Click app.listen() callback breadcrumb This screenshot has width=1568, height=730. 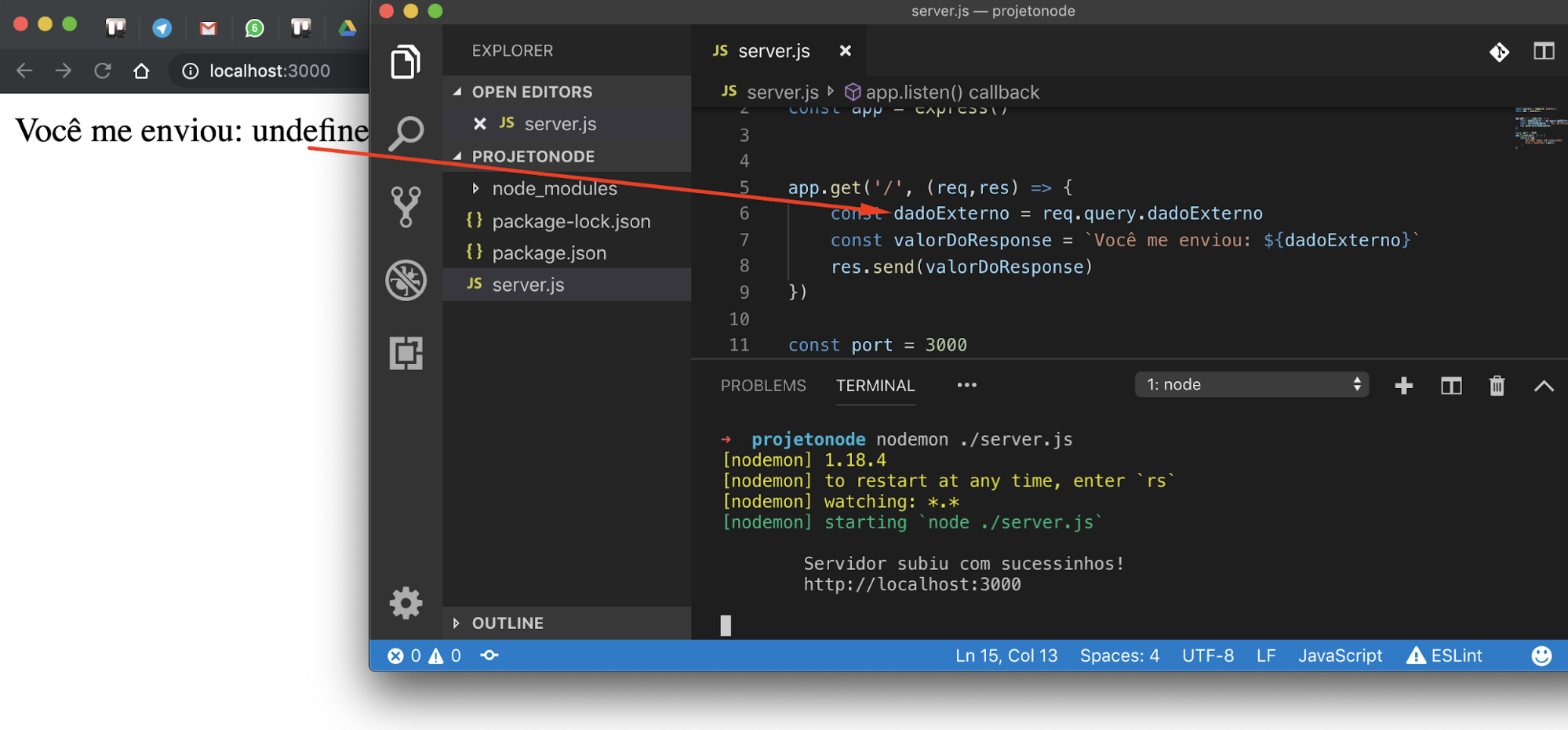click(941, 92)
